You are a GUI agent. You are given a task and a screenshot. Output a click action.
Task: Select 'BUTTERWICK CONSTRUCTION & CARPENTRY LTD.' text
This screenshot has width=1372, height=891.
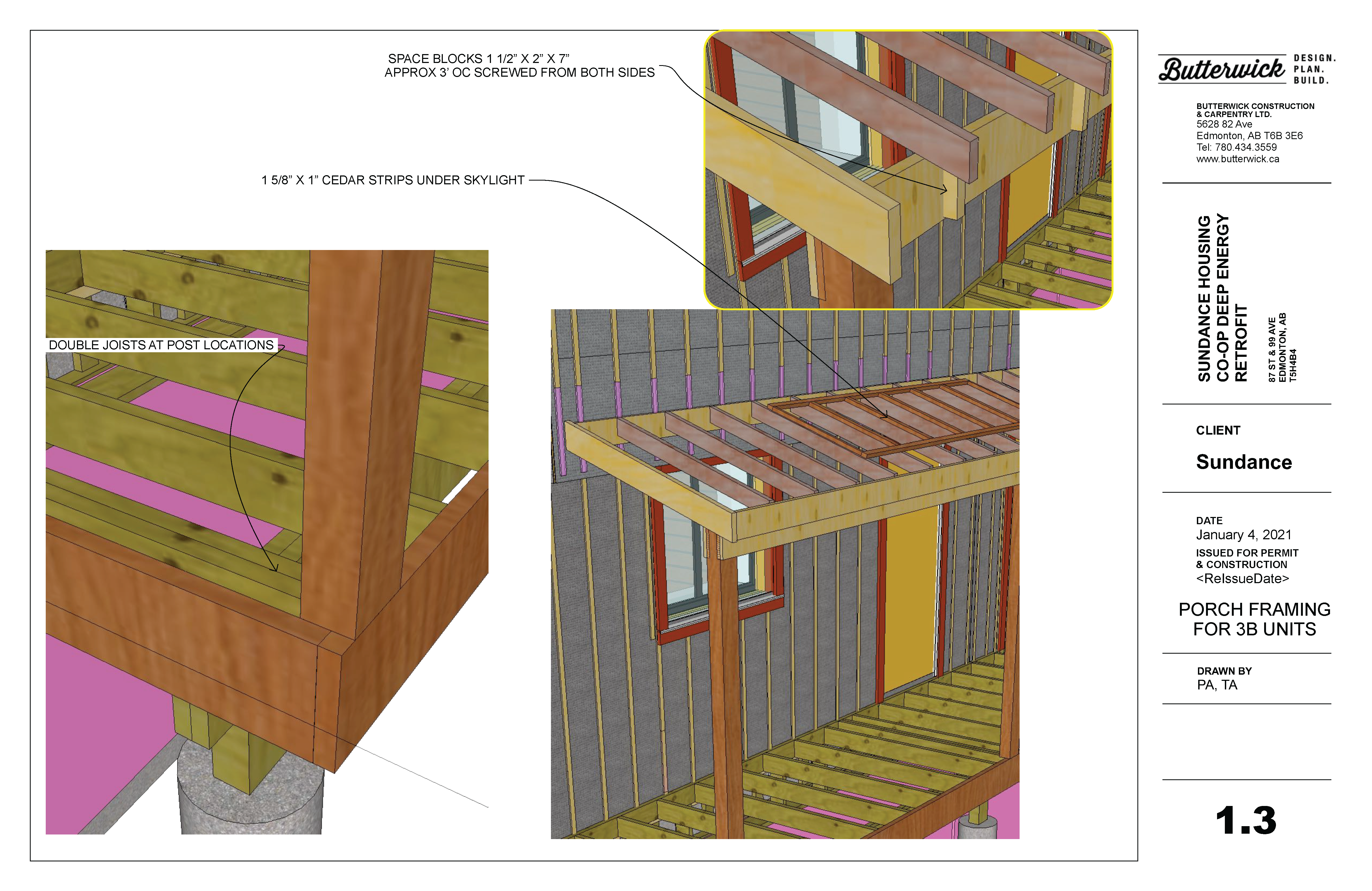(x=1255, y=110)
